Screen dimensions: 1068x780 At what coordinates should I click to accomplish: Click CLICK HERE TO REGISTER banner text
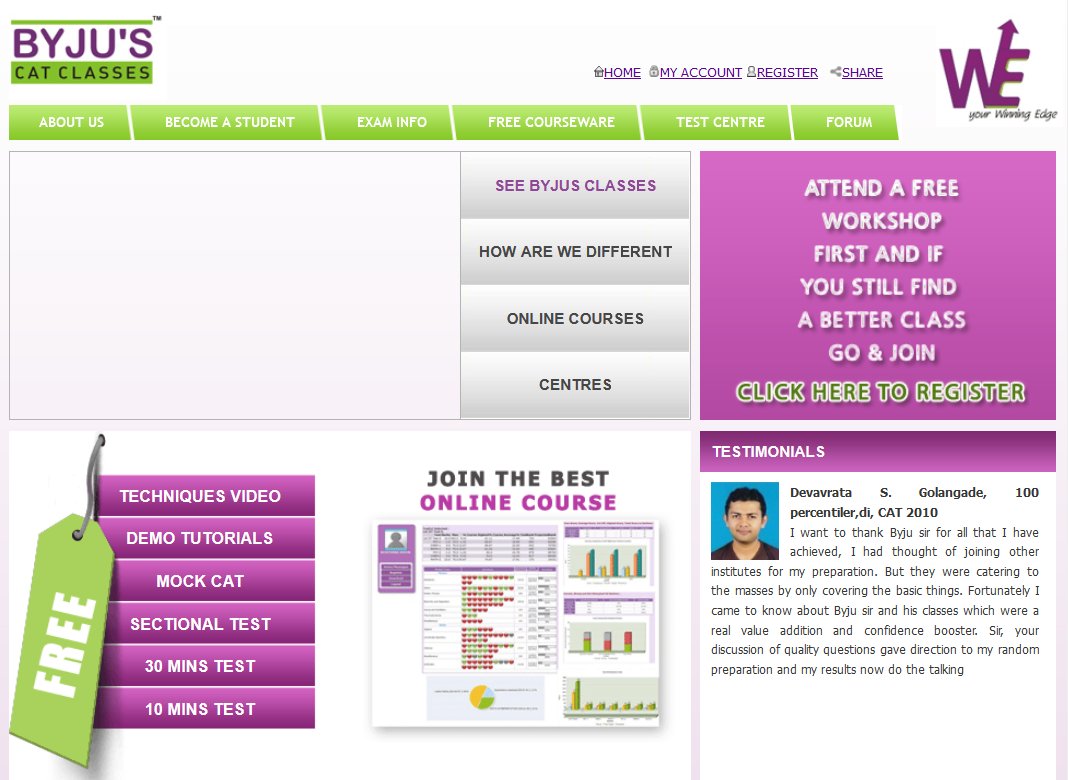pyautogui.click(x=880, y=392)
